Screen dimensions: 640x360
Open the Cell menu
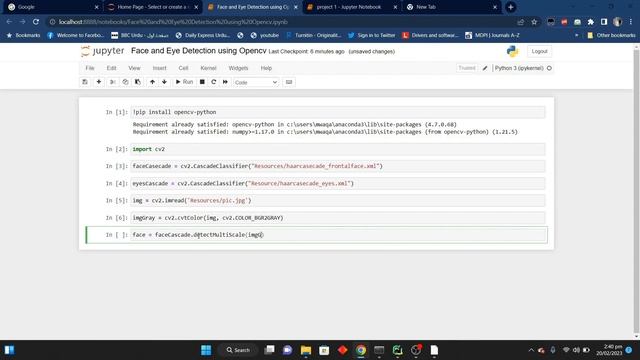(183, 68)
